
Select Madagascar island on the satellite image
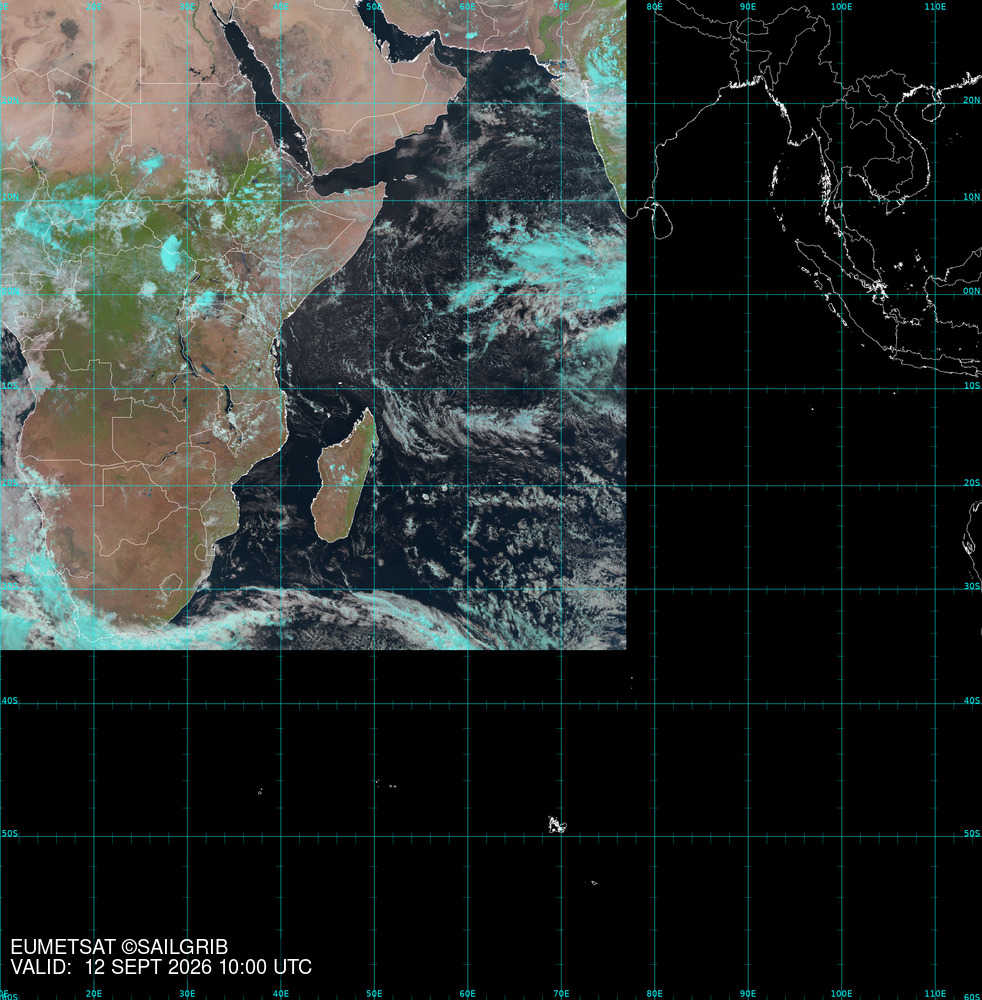344,477
